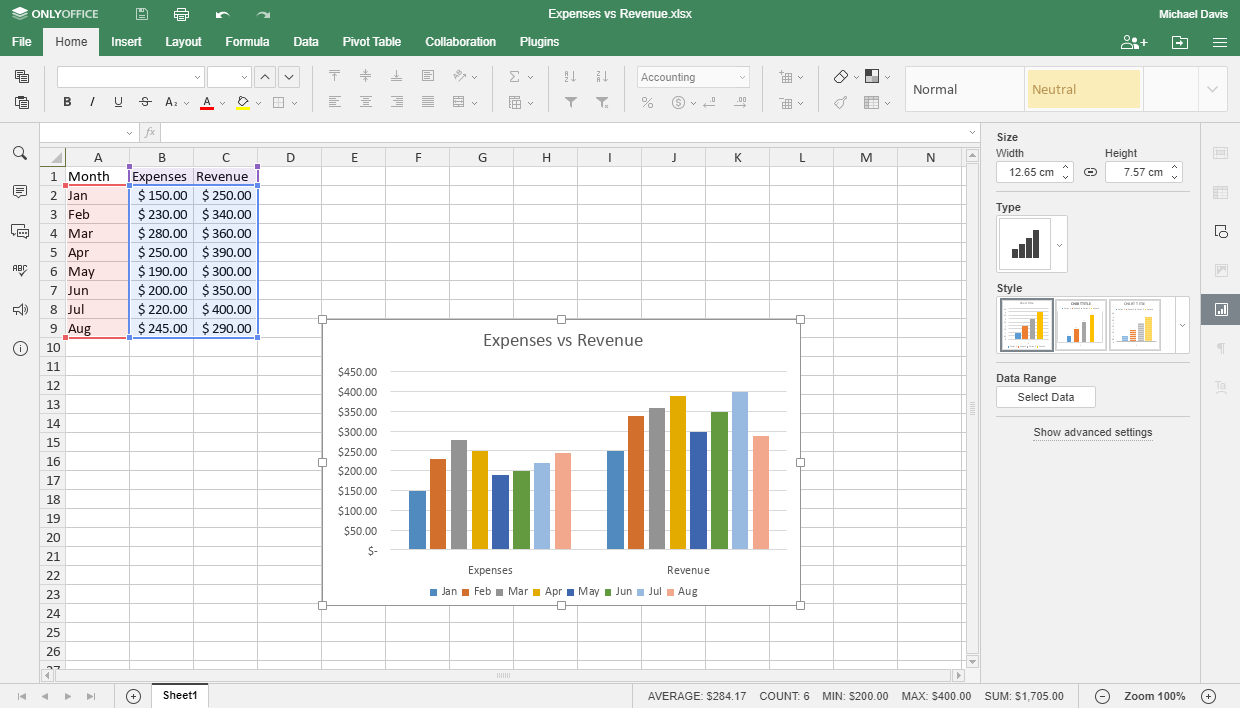
Task: Align text to bottom
Action: 397,77
